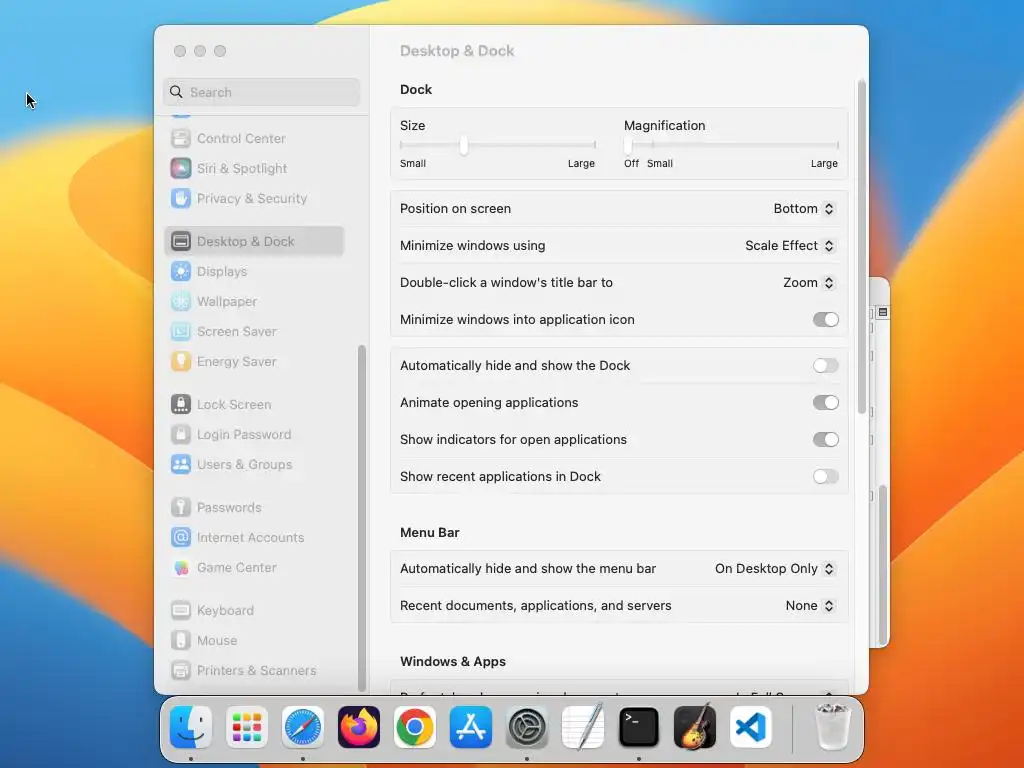Click the Large end label of the Size slider
This screenshot has height=768, width=1024.
pos(581,164)
